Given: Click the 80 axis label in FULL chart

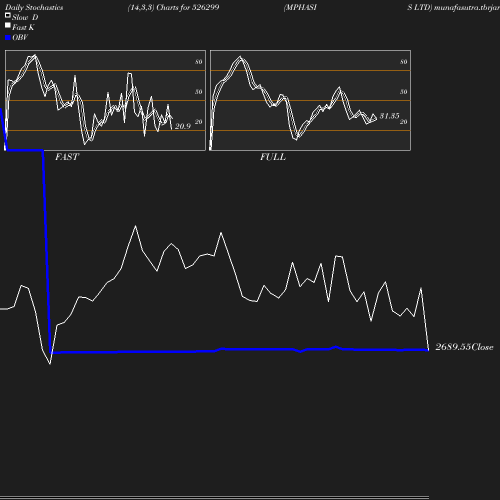Looking at the screenshot, I should tap(404, 62).
